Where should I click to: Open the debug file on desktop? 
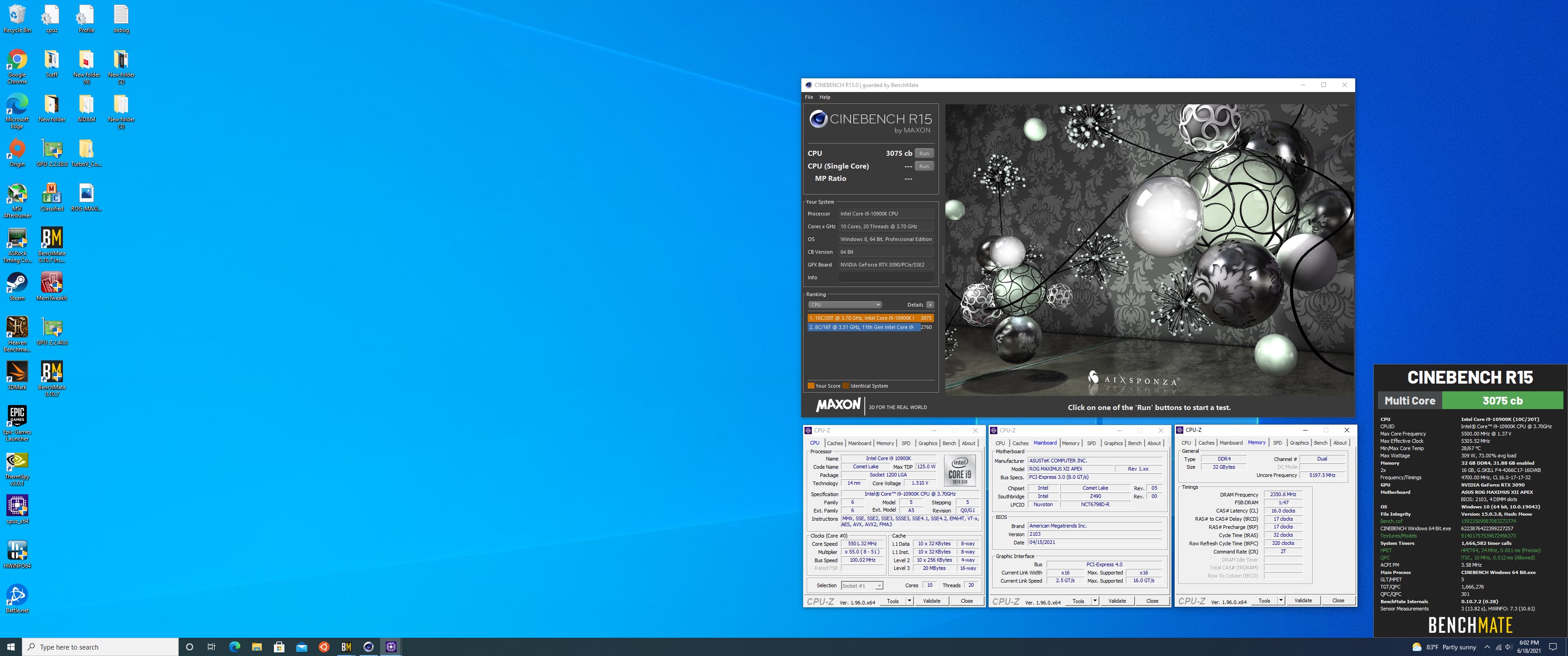point(121,19)
